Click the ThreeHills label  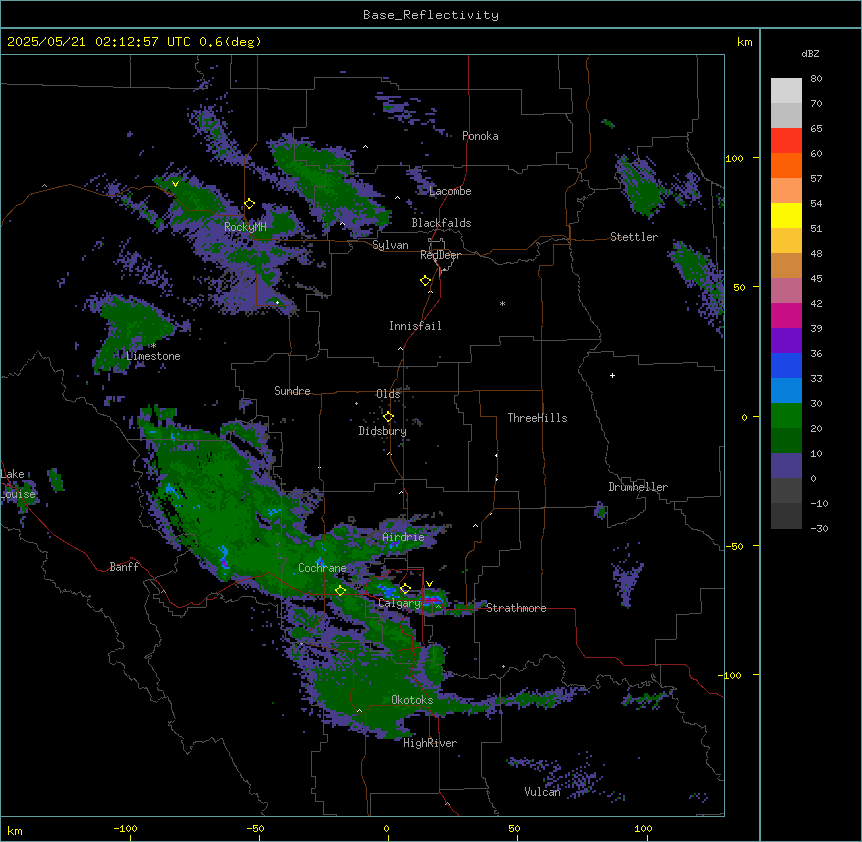pyautogui.click(x=537, y=418)
